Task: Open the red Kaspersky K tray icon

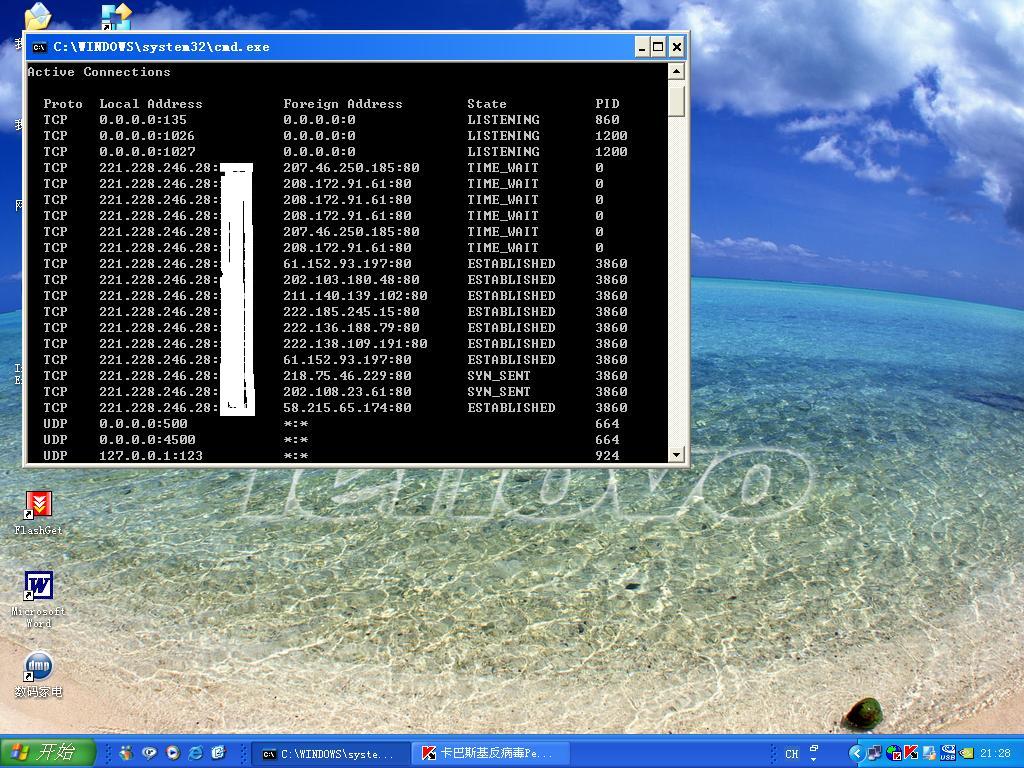Action: coord(911,753)
